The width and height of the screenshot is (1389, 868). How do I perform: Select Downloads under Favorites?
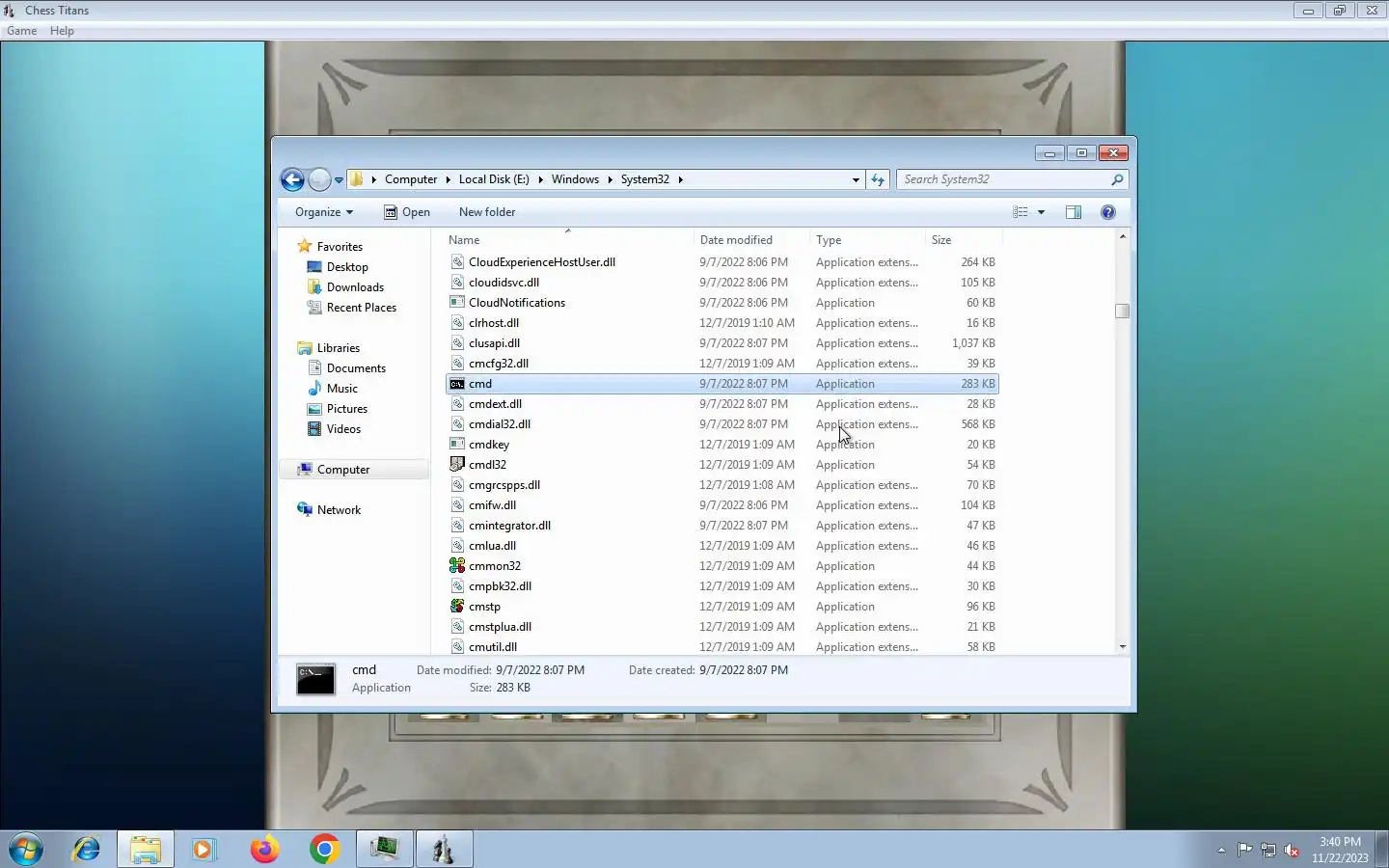click(355, 287)
